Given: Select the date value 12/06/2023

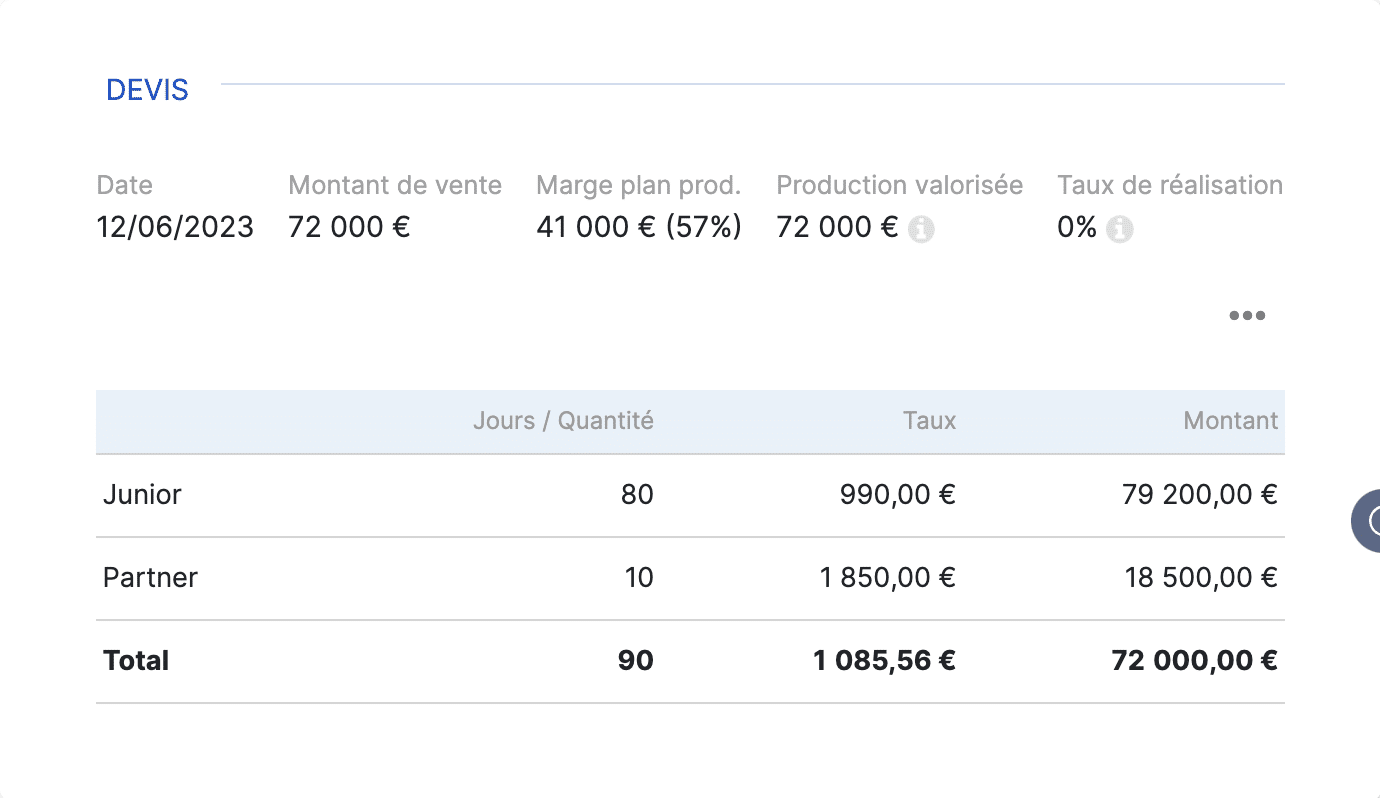Looking at the screenshot, I should tap(175, 227).
